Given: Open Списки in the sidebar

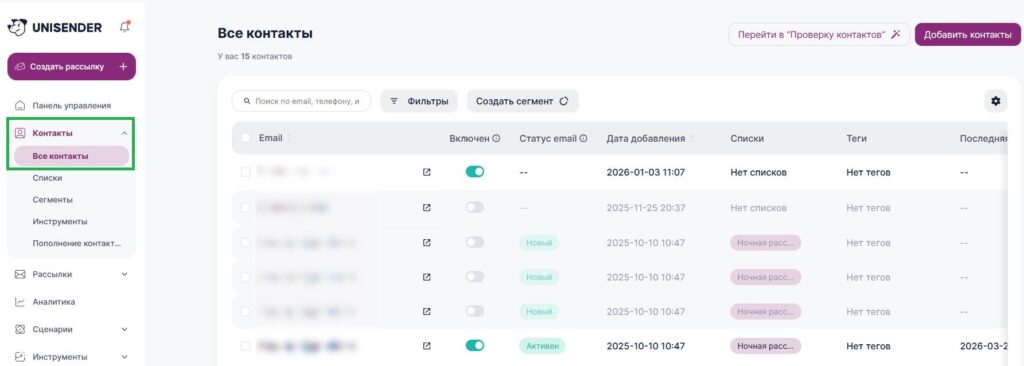Looking at the screenshot, I should [47, 178].
